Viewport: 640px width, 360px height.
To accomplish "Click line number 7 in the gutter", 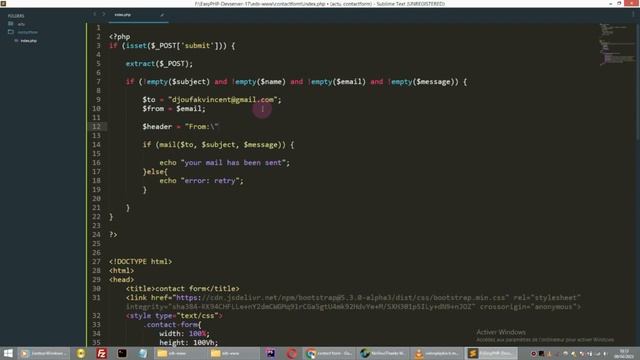I will tap(98, 82).
